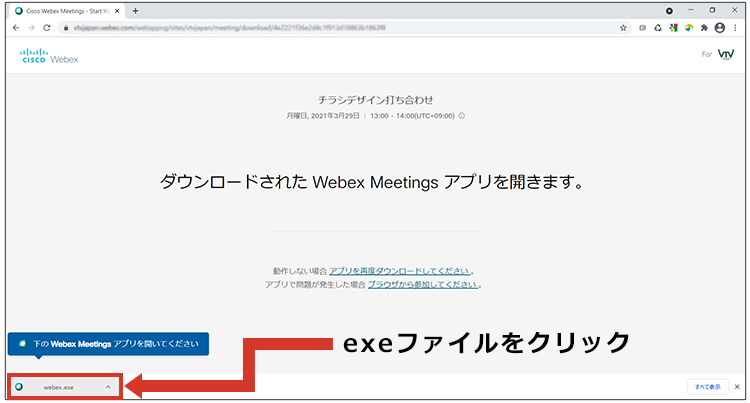Click the info icon beside the meeting time
The width and height of the screenshot is (750, 403).
pos(462,115)
